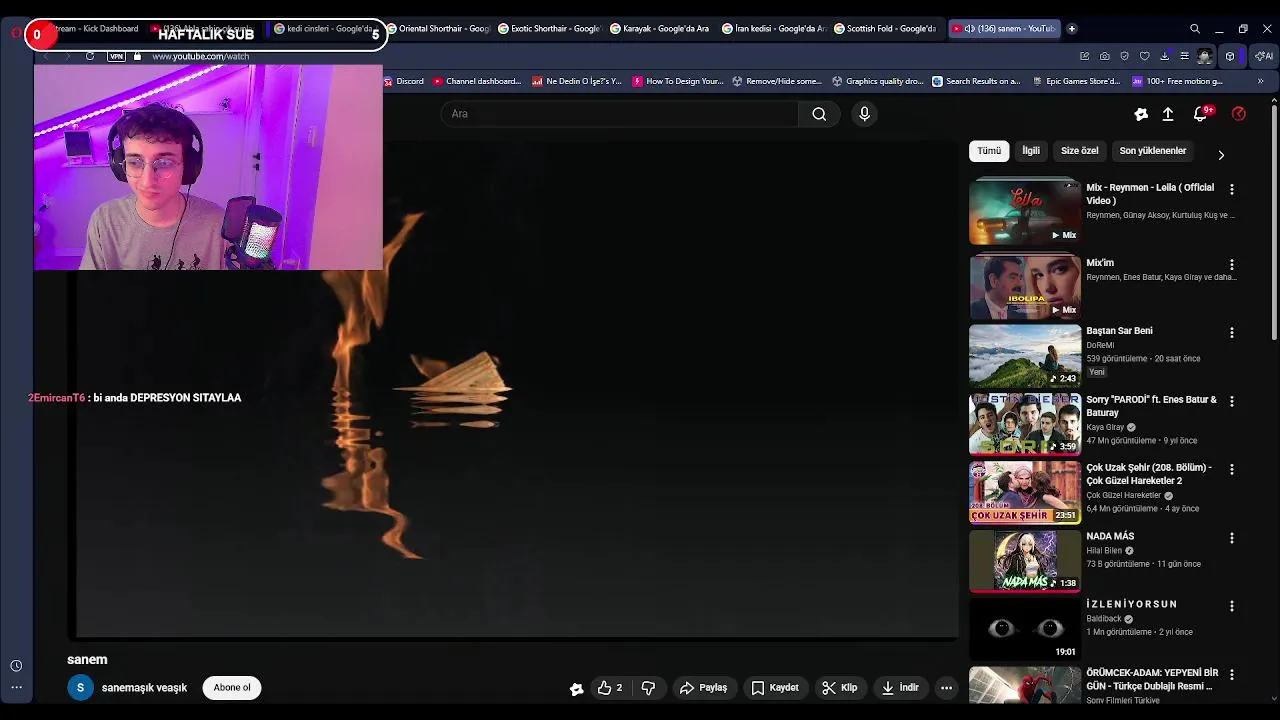Switch to Karayak browser tab
This screenshot has height=720, width=1280.
coord(662,29)
